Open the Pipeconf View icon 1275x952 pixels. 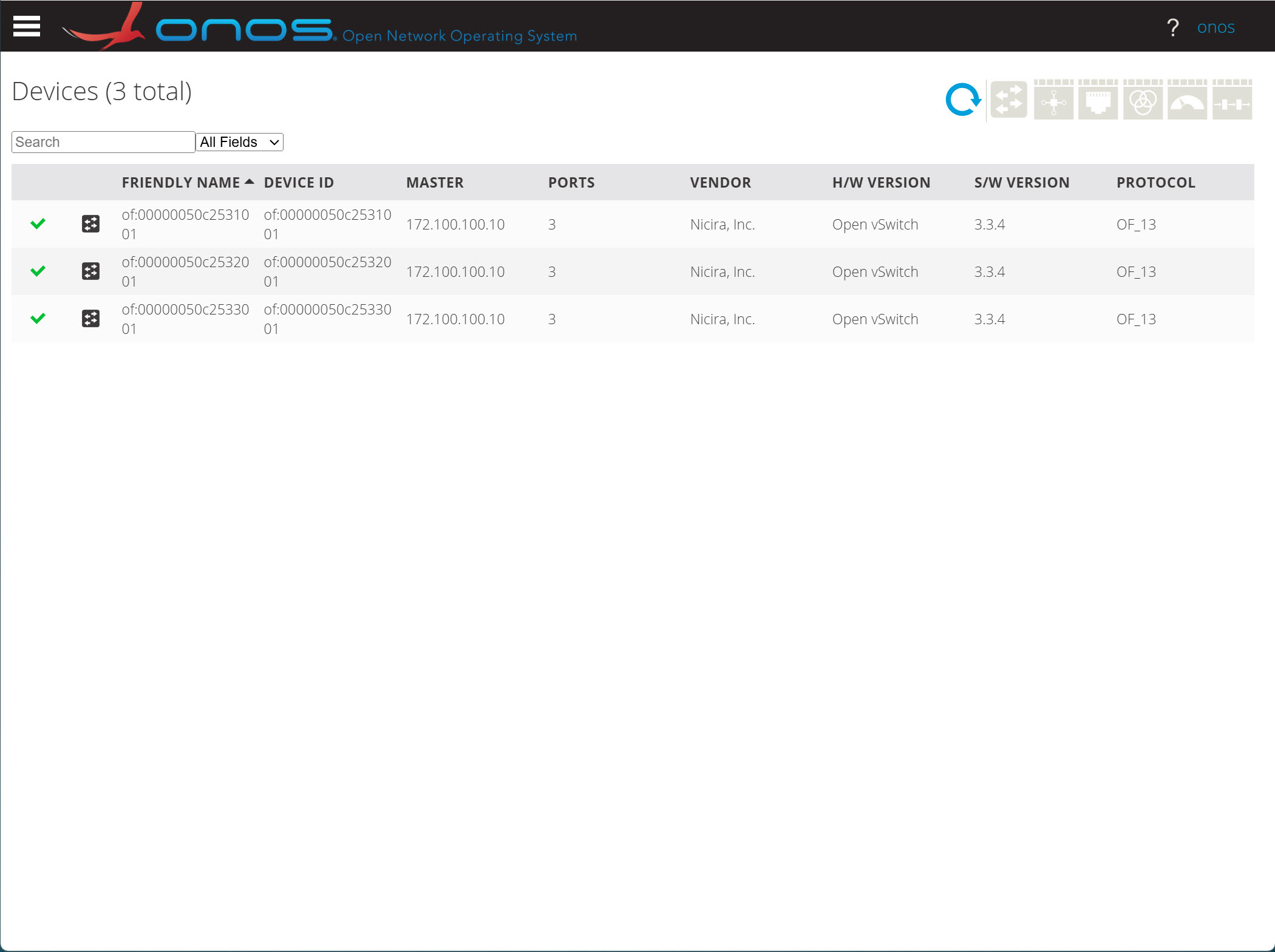click(x=1232, y=100)
